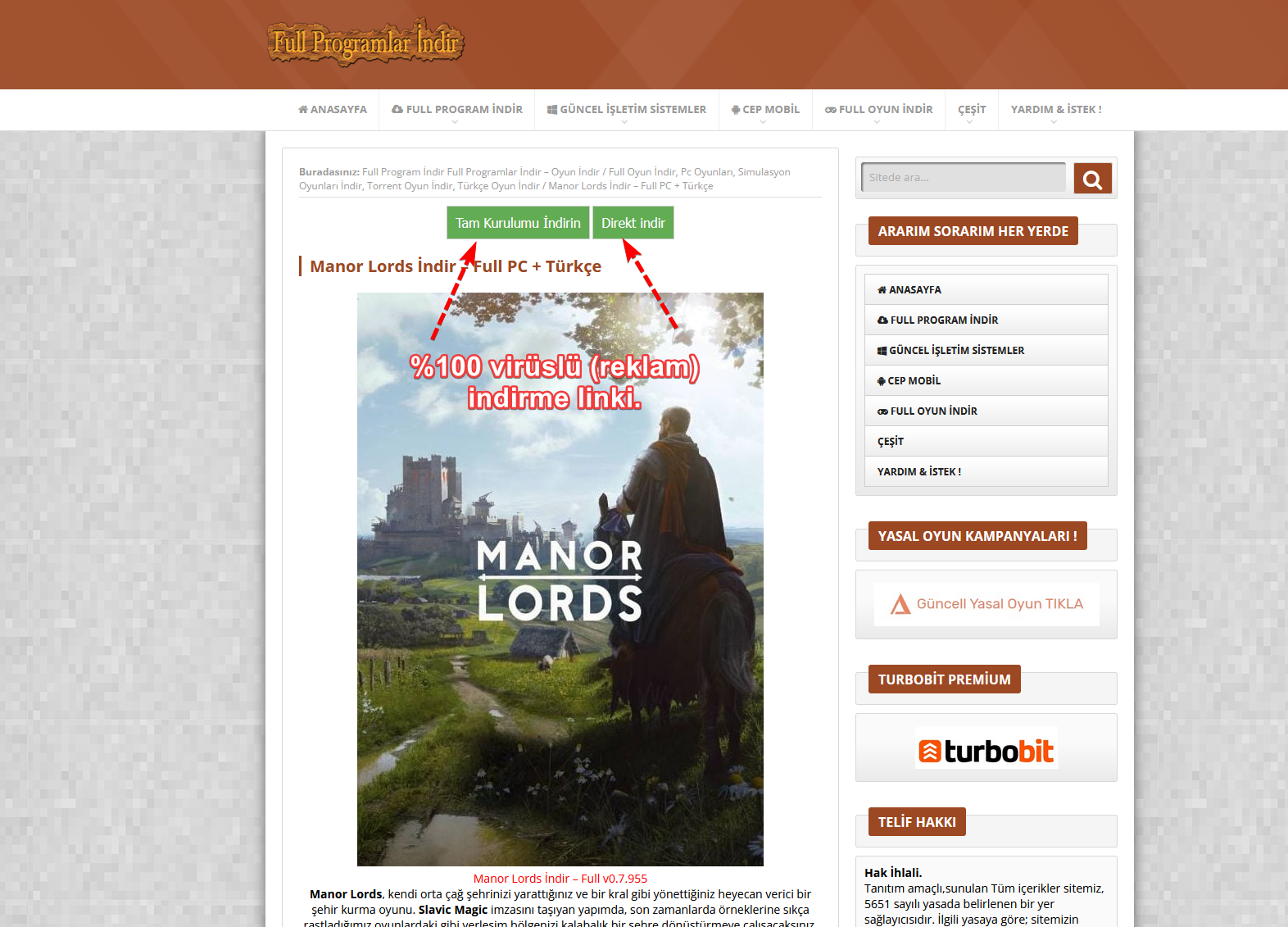Click the Manor Lords cover artwork
The image size is (1288, 927).
[x=560, y=579]
